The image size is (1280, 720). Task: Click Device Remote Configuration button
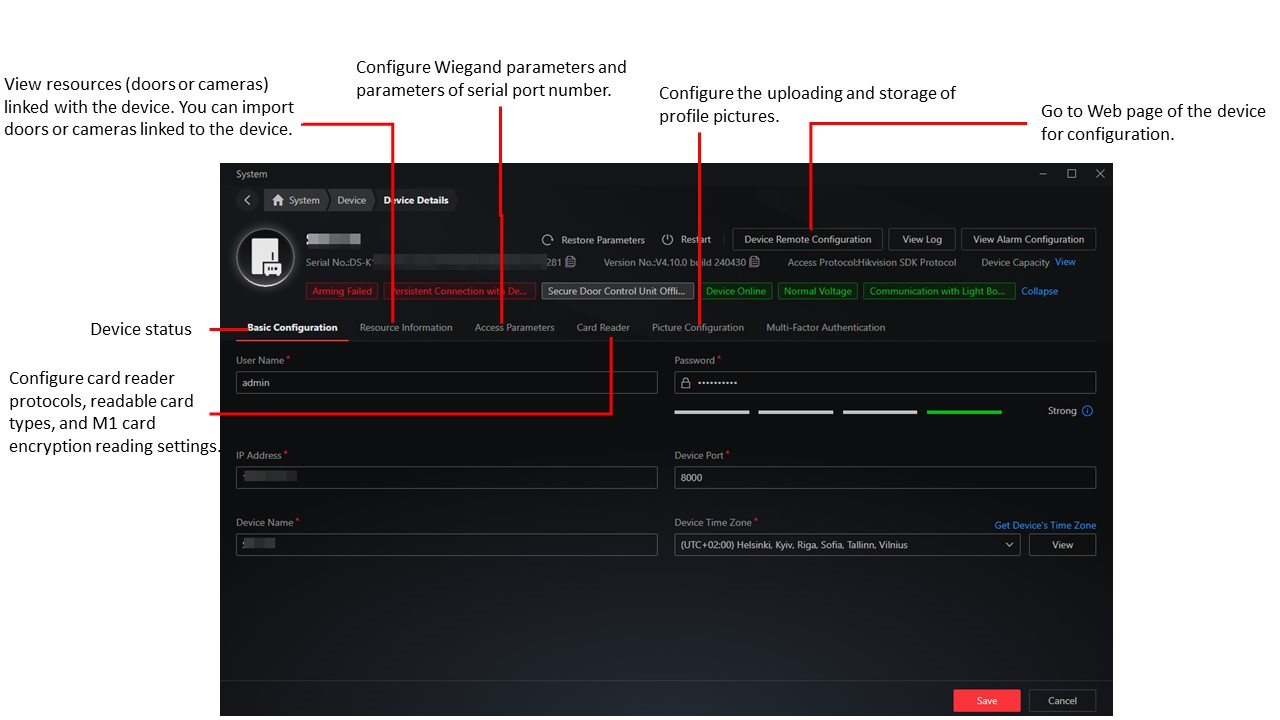pyautogui.click(x=808, y=239)
